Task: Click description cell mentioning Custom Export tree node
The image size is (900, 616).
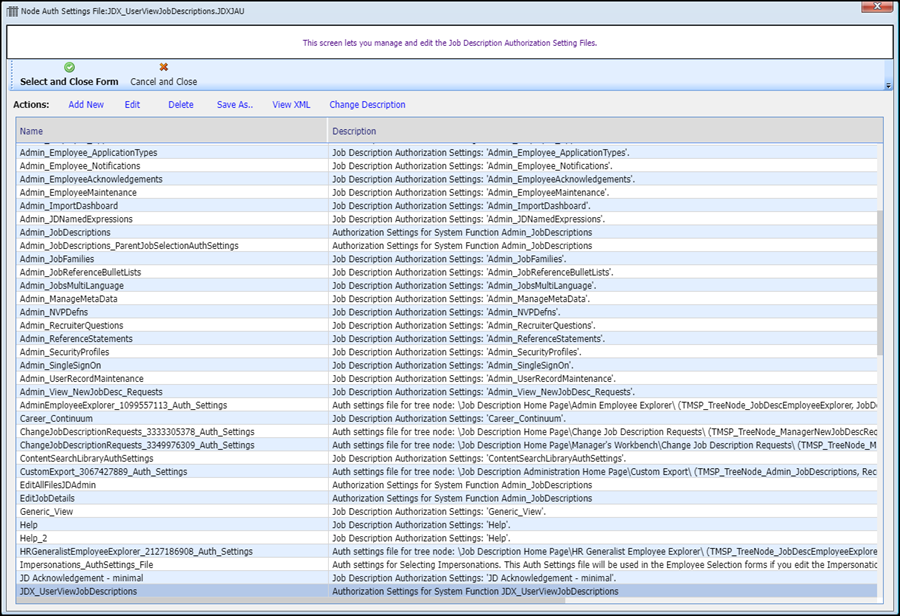Action: point(603,472)
